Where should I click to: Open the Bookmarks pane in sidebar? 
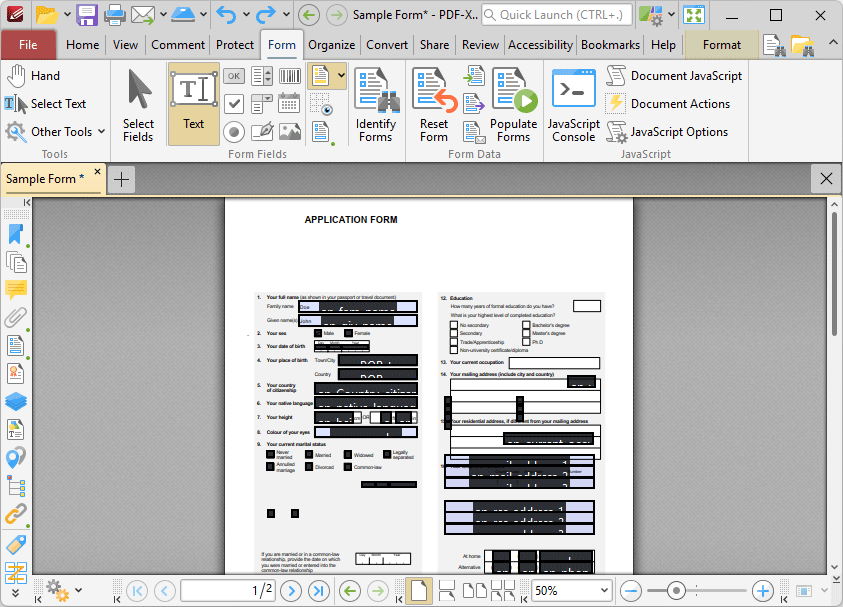click(x=16, y=234)
